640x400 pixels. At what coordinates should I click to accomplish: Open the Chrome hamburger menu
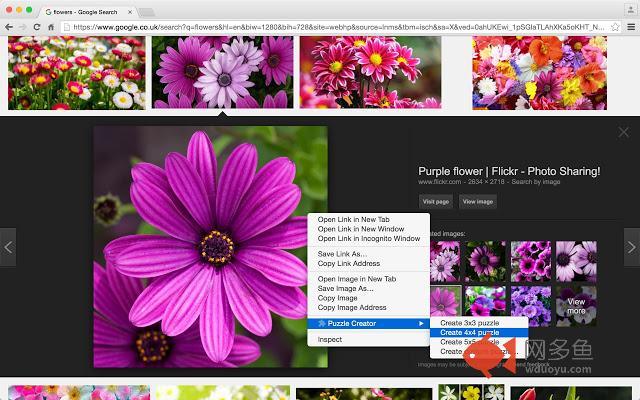[x=631, y=27]
